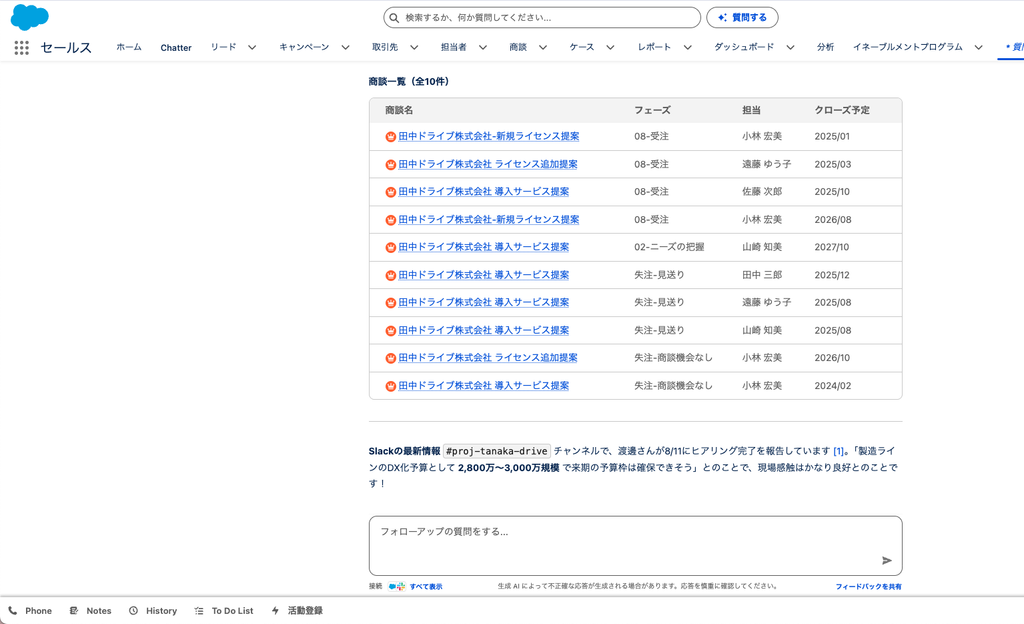Expand the キャンペーン tab chevron
This screenshot has height=624, width=1024.
tap(345, 48)
